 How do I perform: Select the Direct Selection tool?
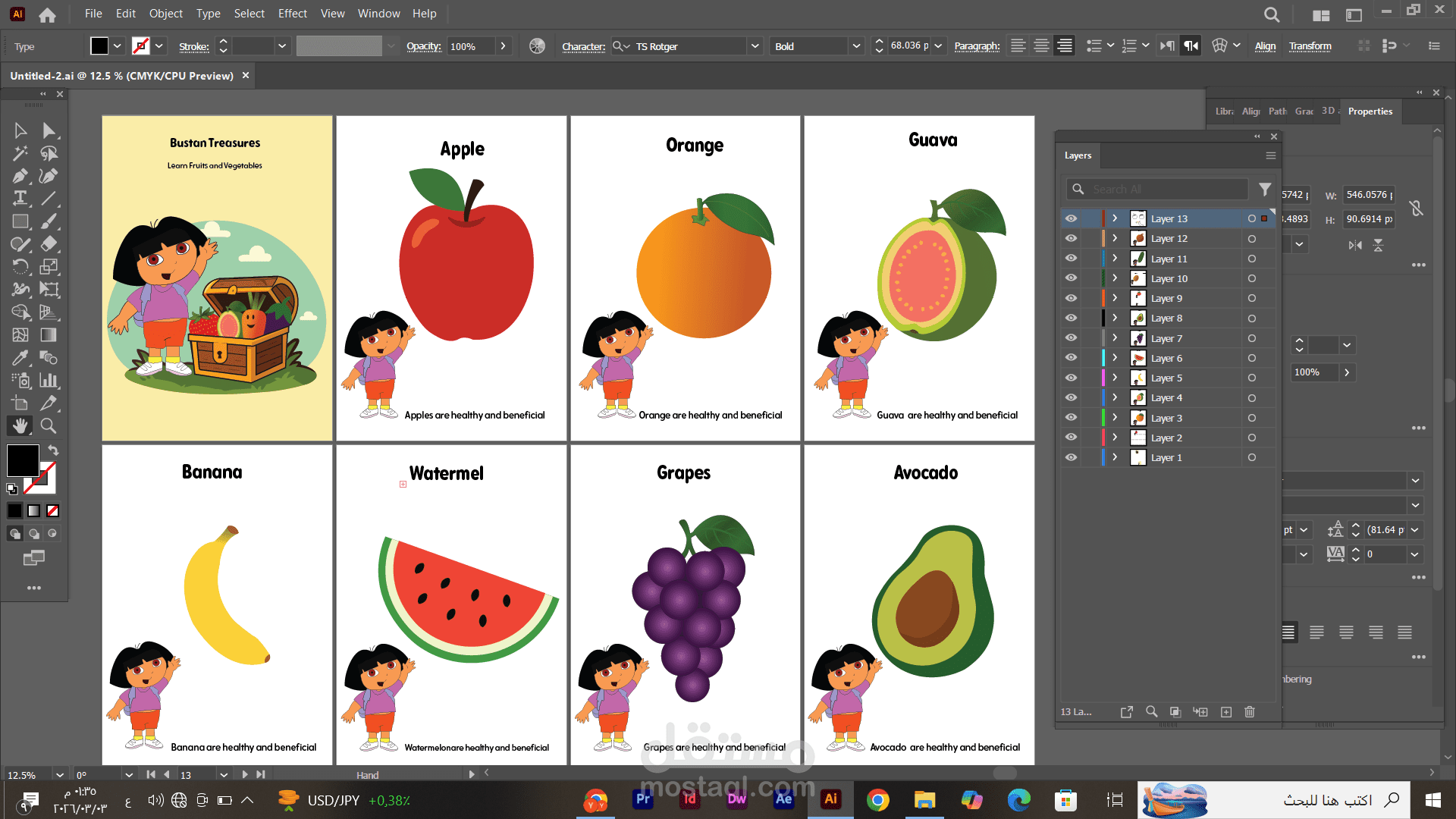(x=49, y=130)
